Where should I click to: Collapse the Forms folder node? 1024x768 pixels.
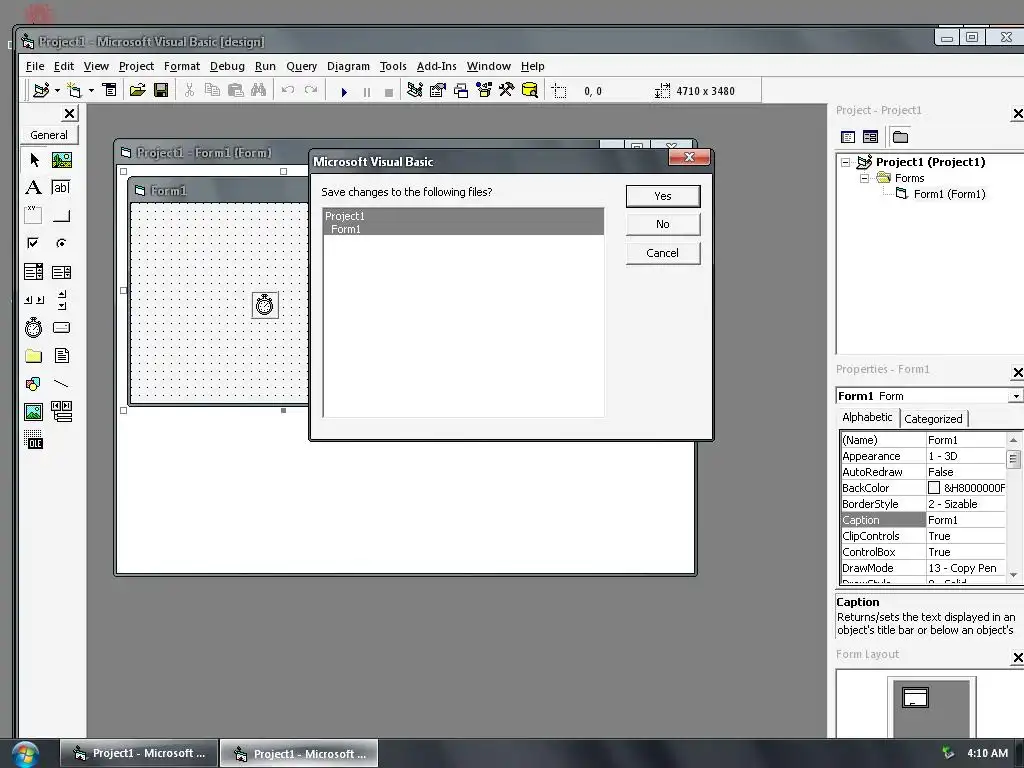[x=865, y=178]
